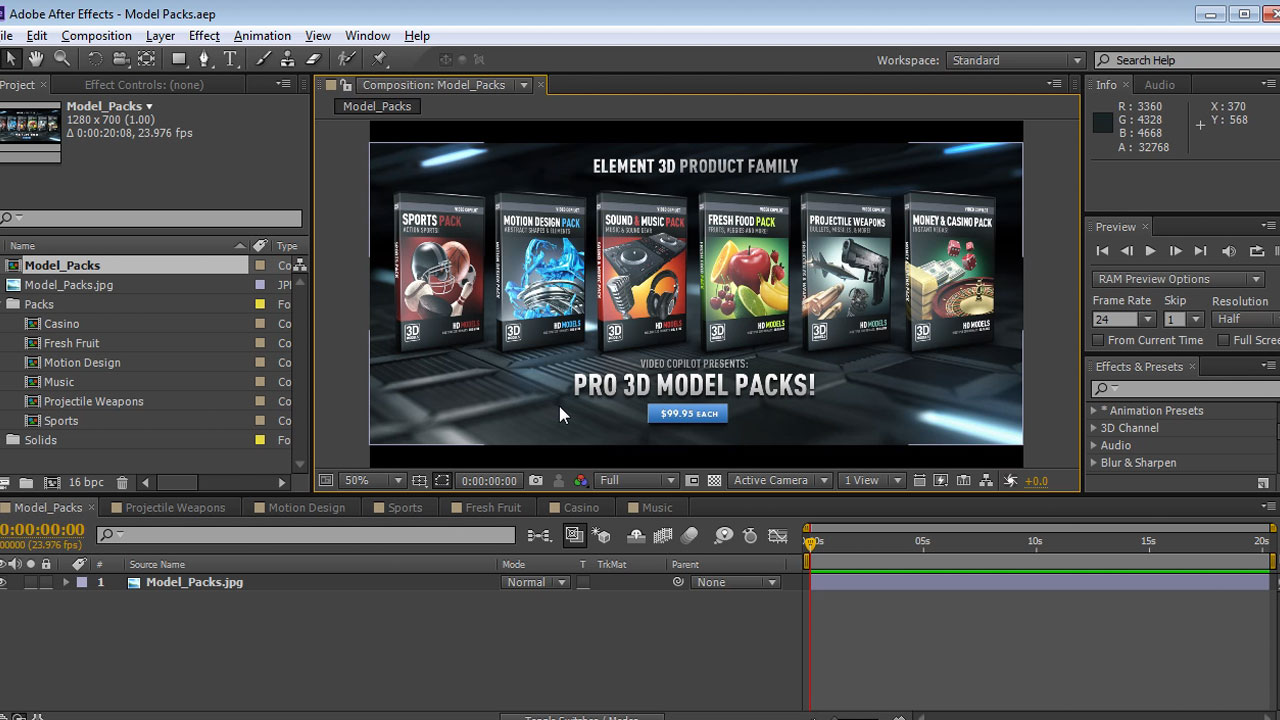The height and width of the screenshot is (720, 1280).
Task: Hide the Model_Packs.jpg layer with eye toggle
Action: coord(3,582)
